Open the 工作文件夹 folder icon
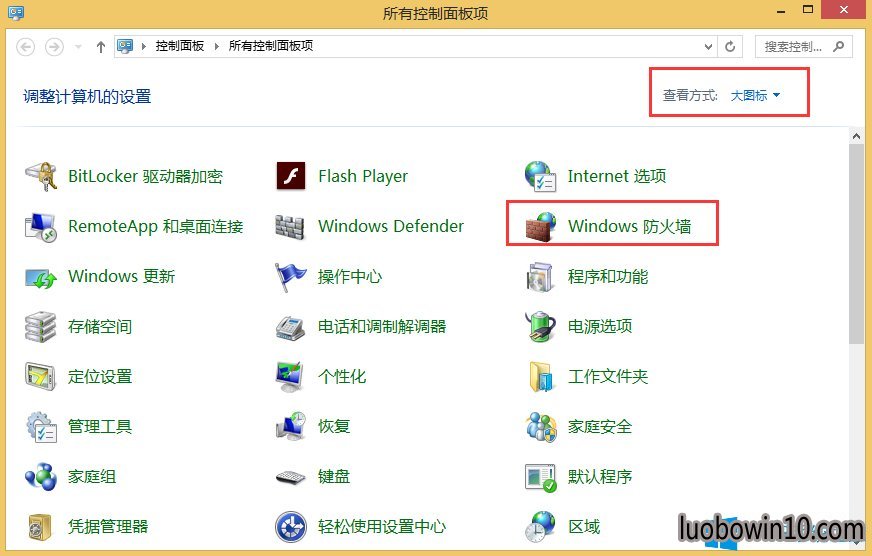 [541, 376]
